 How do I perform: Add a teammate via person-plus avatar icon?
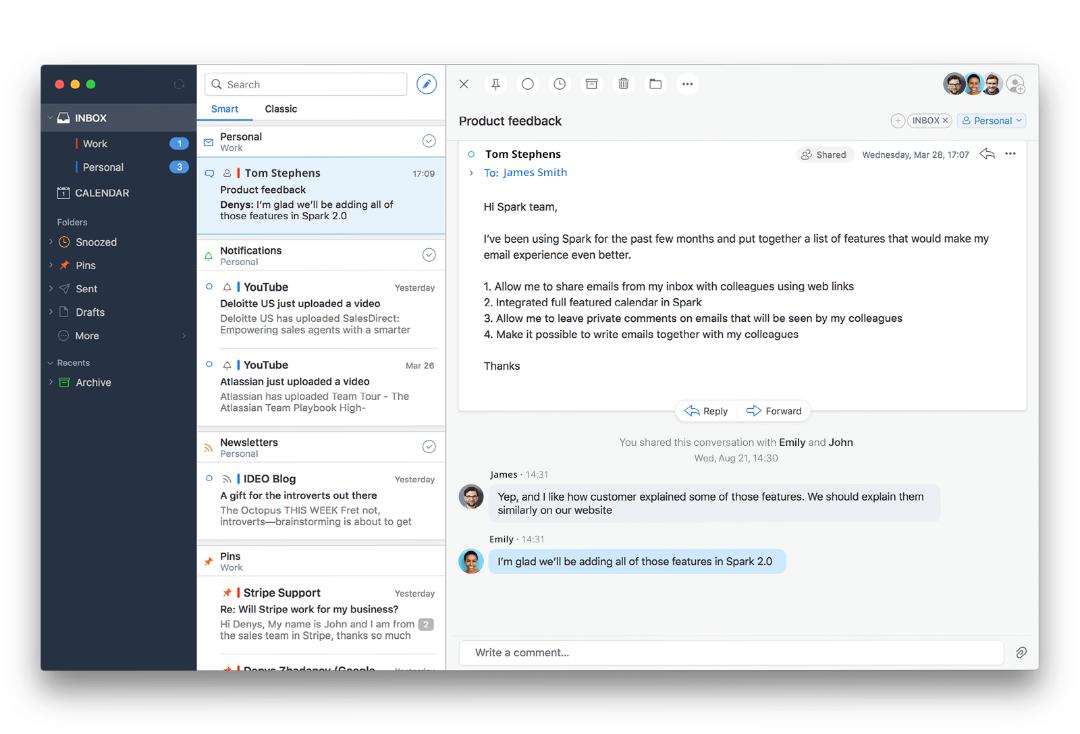(1015, 84)
